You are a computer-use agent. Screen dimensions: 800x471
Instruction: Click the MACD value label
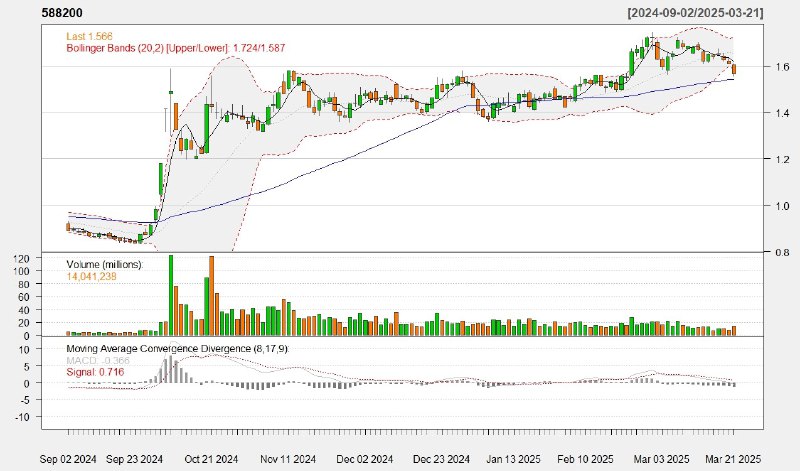point(97,360)
